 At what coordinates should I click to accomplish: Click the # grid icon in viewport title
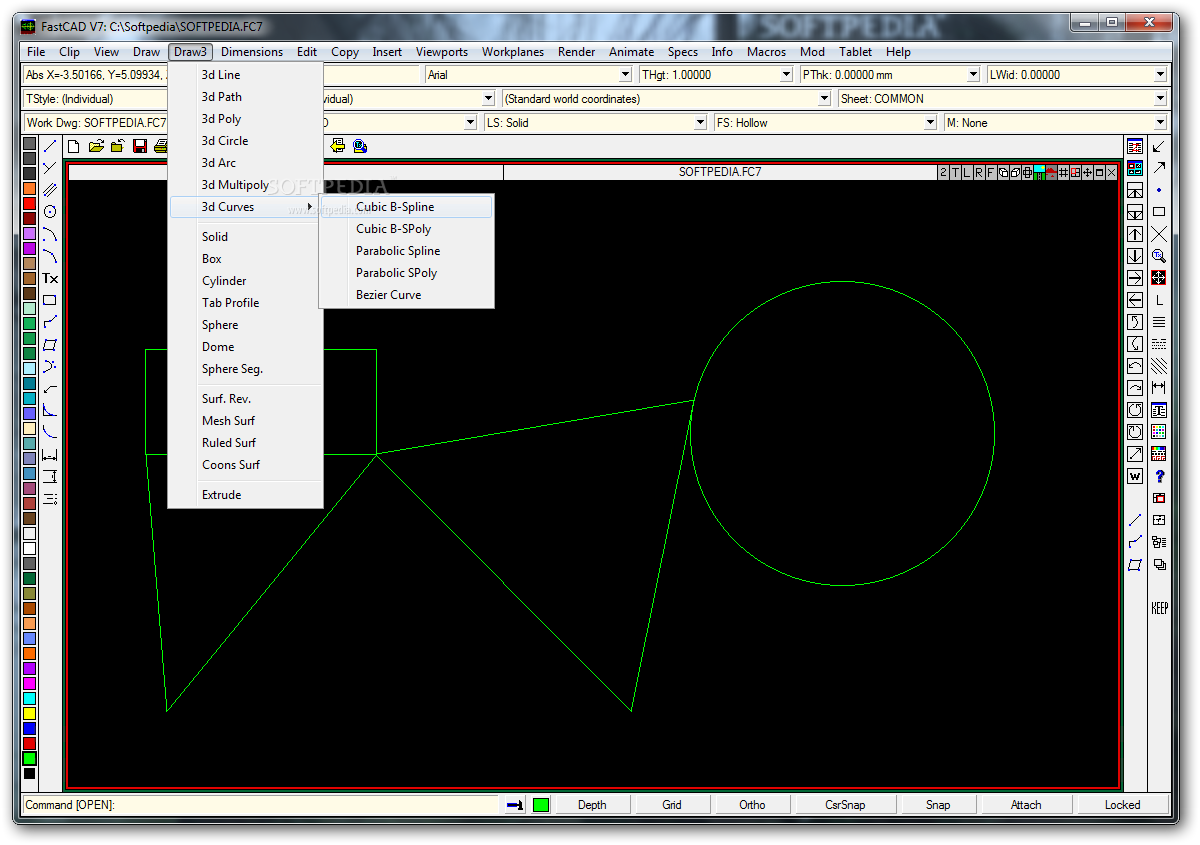[x=1063, y=172]
